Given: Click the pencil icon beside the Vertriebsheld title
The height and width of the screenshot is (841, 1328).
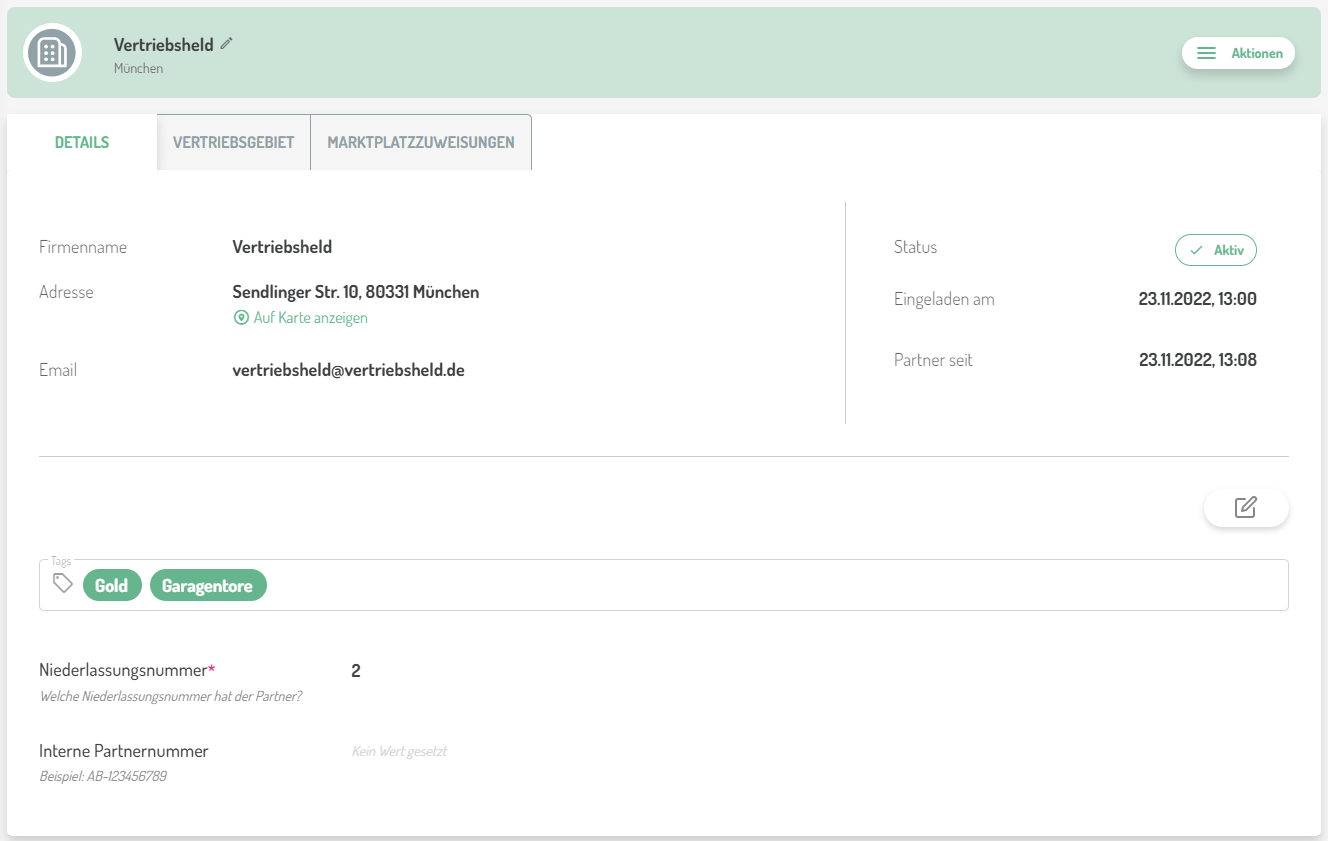Looking at the screenshot, I should 227,43.
